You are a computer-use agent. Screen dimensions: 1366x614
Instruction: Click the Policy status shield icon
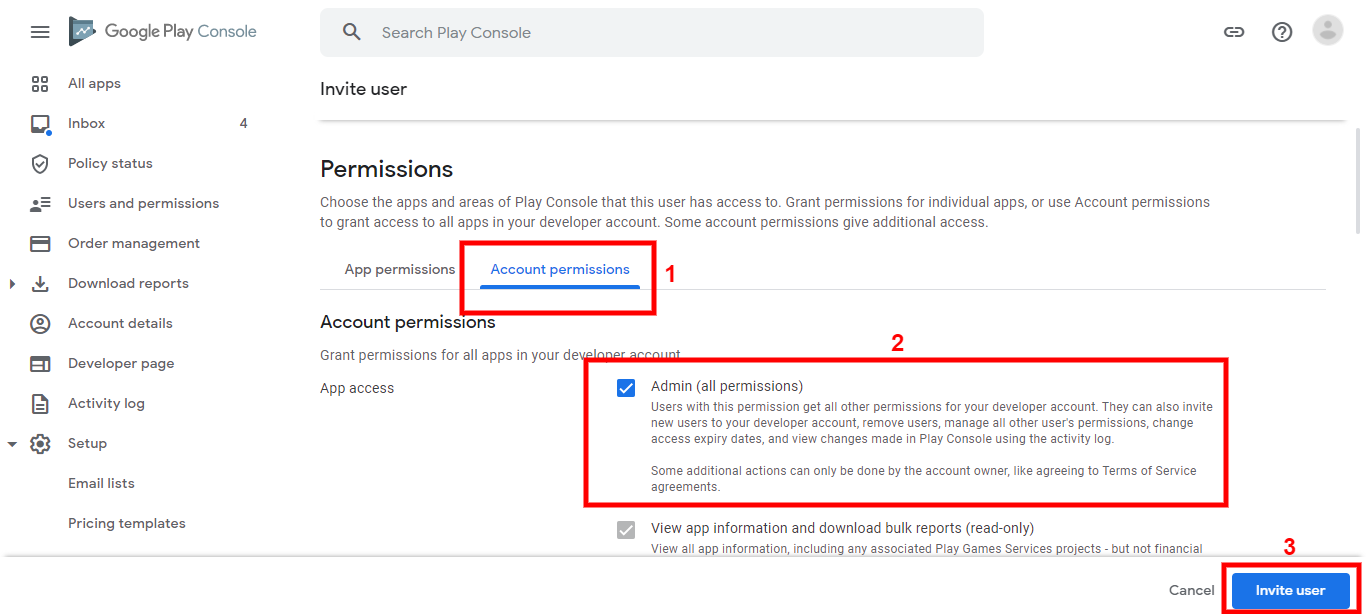[40, 164]
